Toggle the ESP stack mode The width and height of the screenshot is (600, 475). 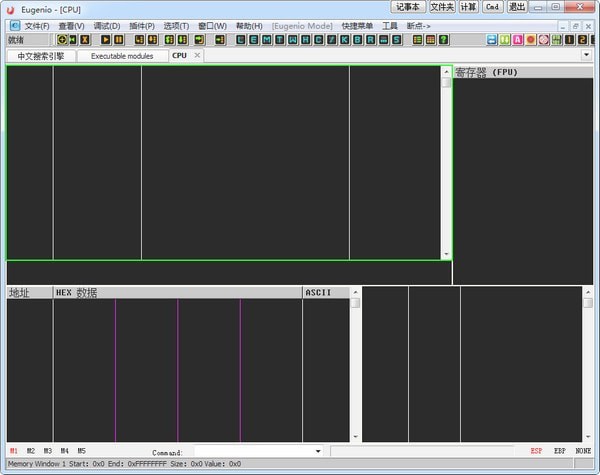(537, 451)
